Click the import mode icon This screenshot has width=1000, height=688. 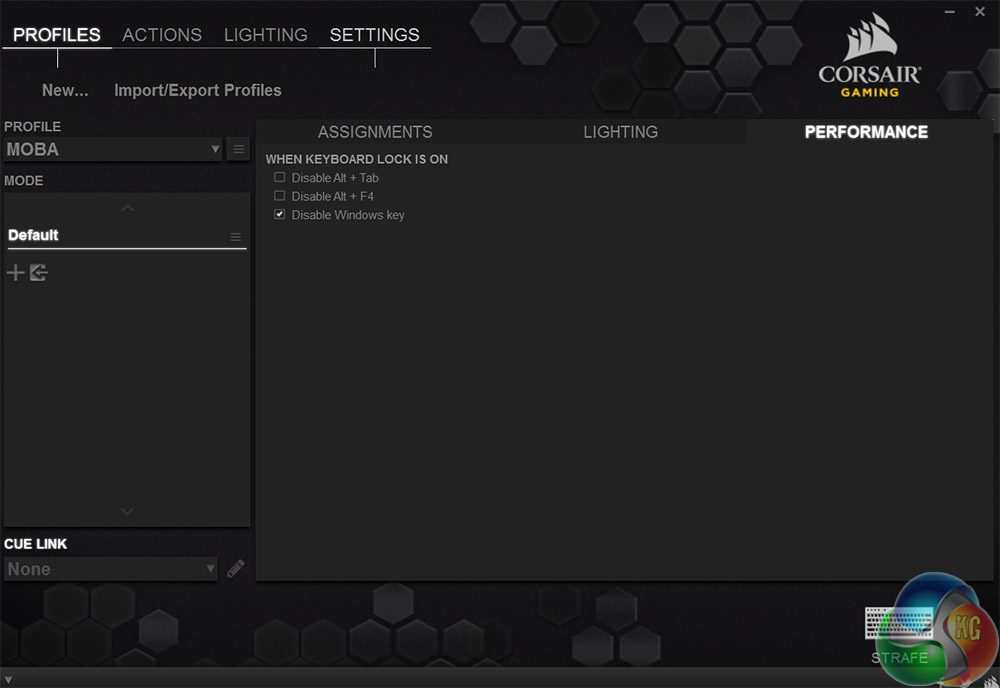click(x=38, y=273)
